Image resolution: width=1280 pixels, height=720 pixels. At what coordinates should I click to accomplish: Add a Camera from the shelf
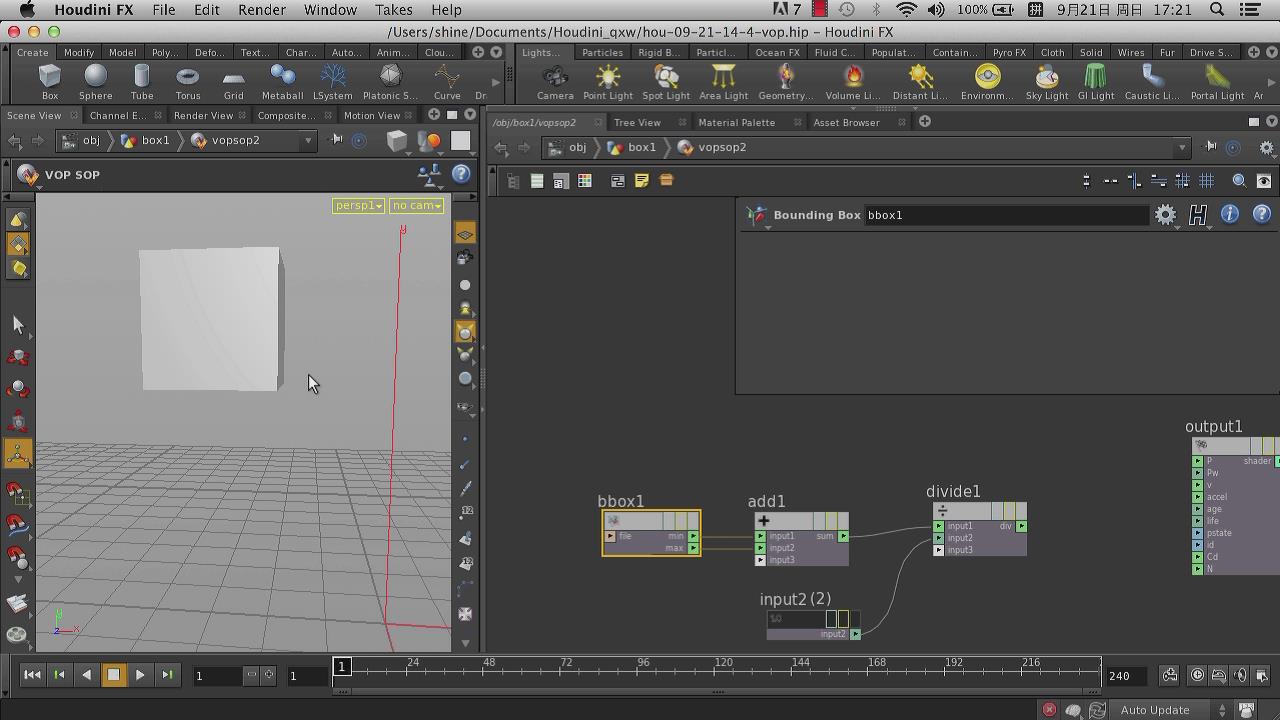(555, 82)
